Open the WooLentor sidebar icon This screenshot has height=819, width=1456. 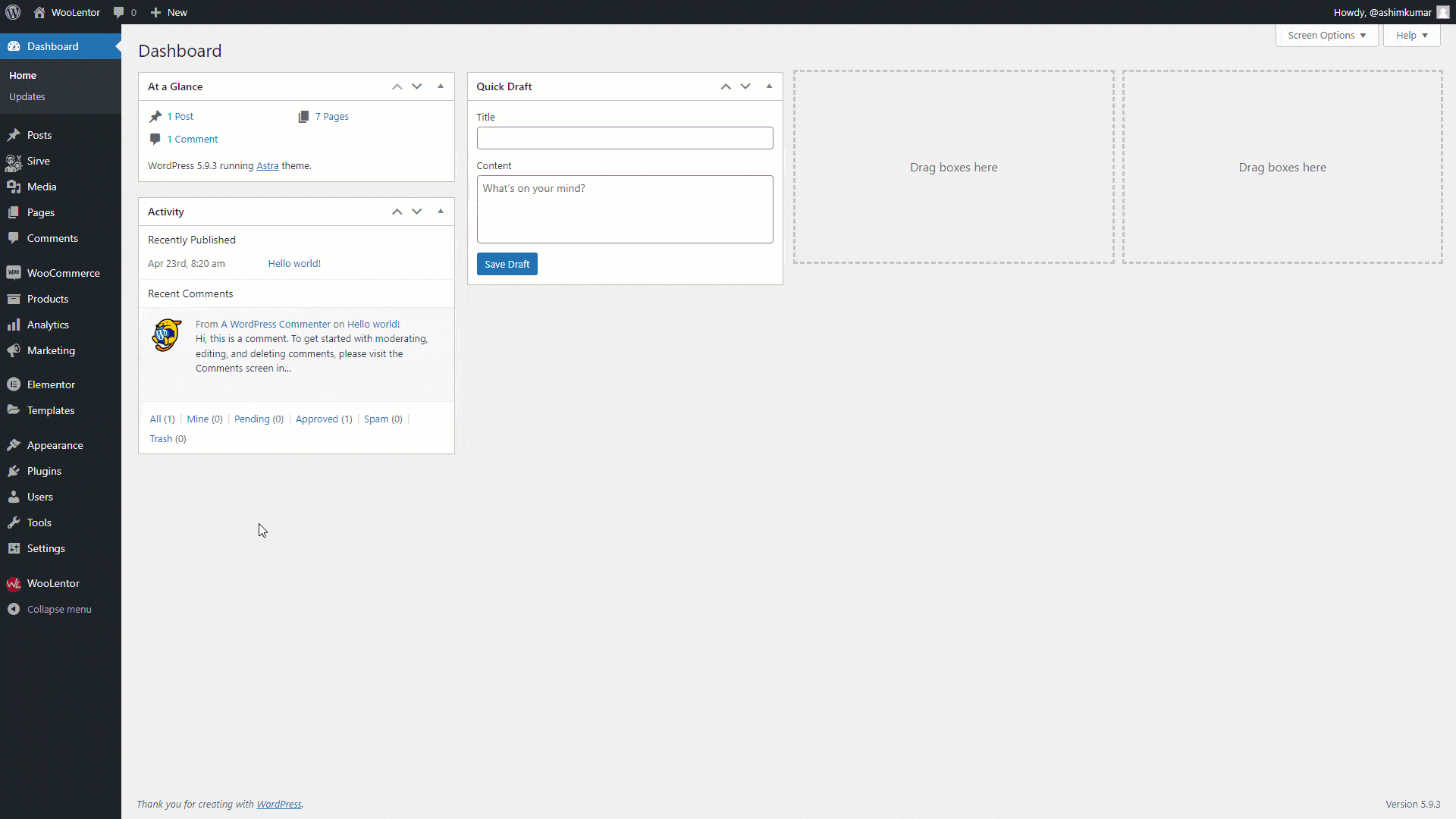point(14,583)
